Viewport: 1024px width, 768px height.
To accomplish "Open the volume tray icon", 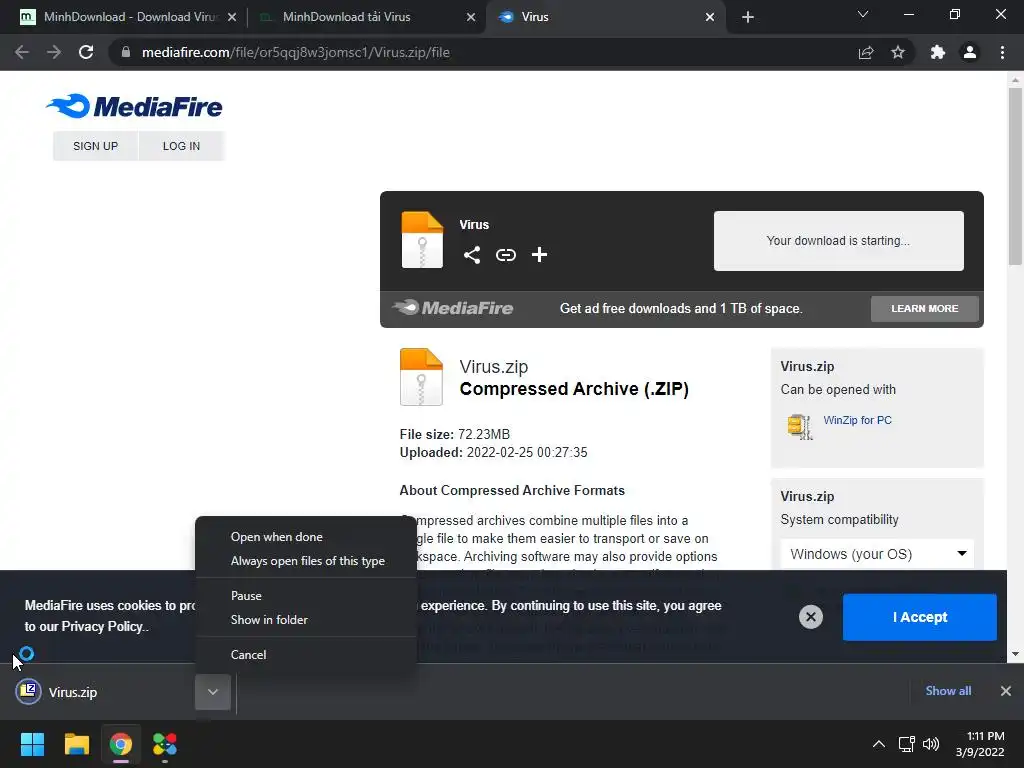I will (931, 744).
